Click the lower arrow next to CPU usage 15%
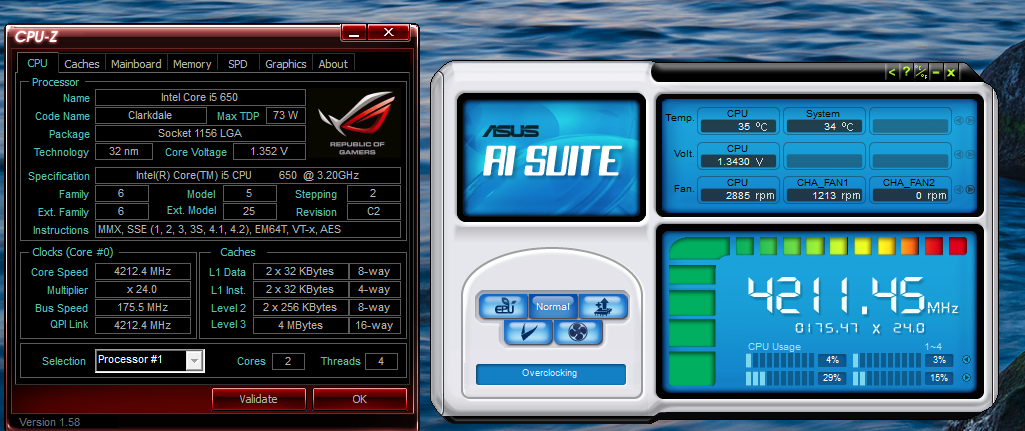Screen dimensions: 1025x431 [966, 377]
